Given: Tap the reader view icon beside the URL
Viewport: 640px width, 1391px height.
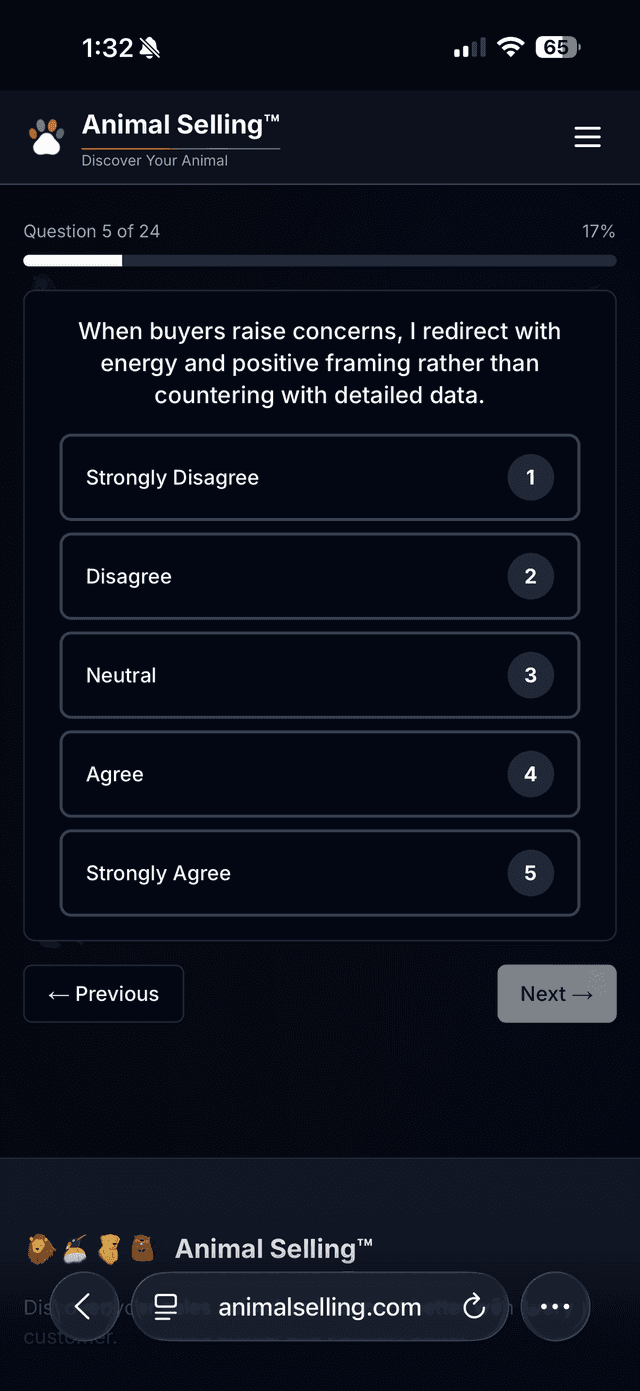Looking at the screenshot, I should click(x=166, y=1306).
